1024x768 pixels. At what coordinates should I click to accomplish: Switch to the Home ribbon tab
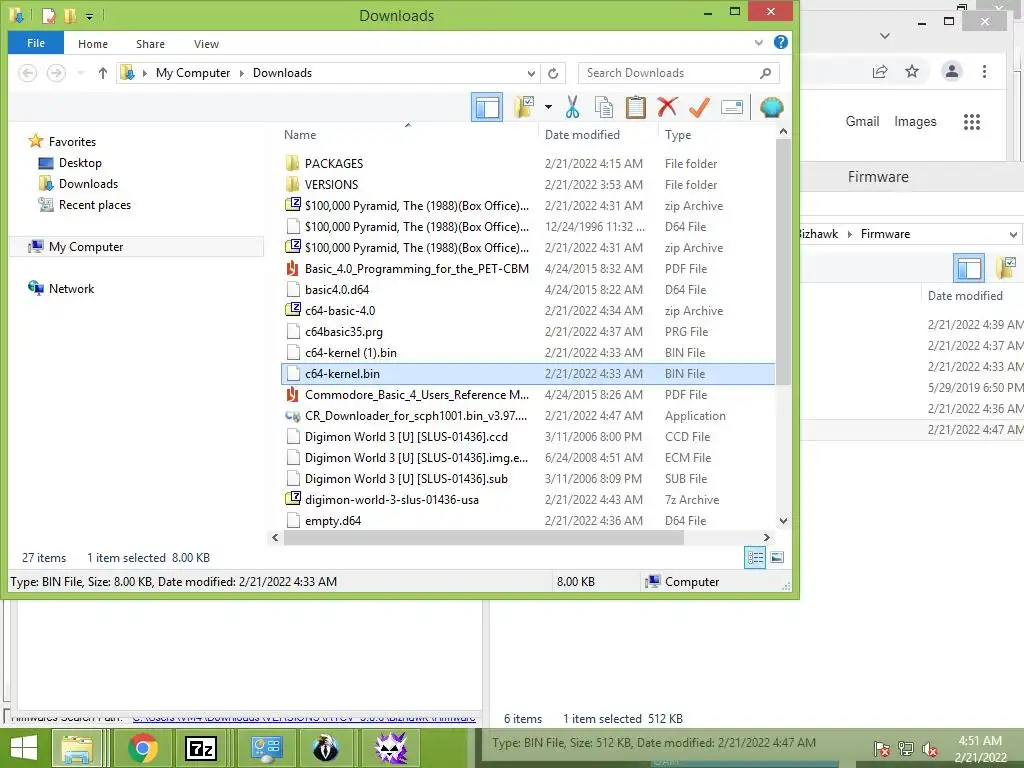click(93, 44)
